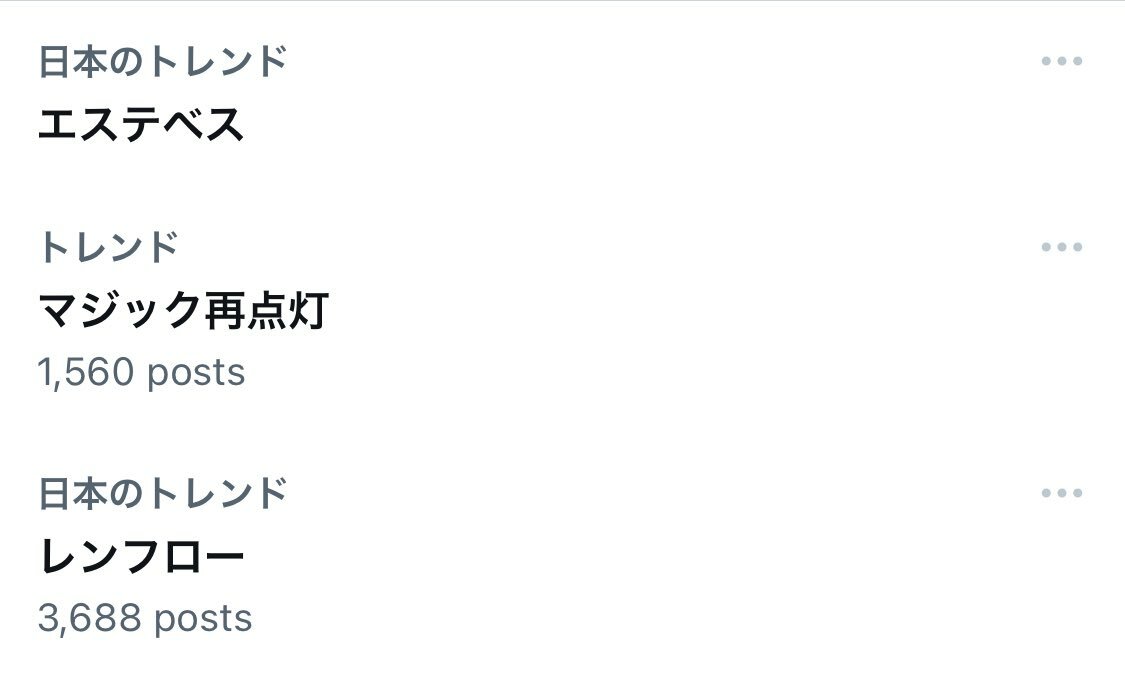Open the マジック再点灯 trending topic
1125x688 pixels.
[183, 311]
